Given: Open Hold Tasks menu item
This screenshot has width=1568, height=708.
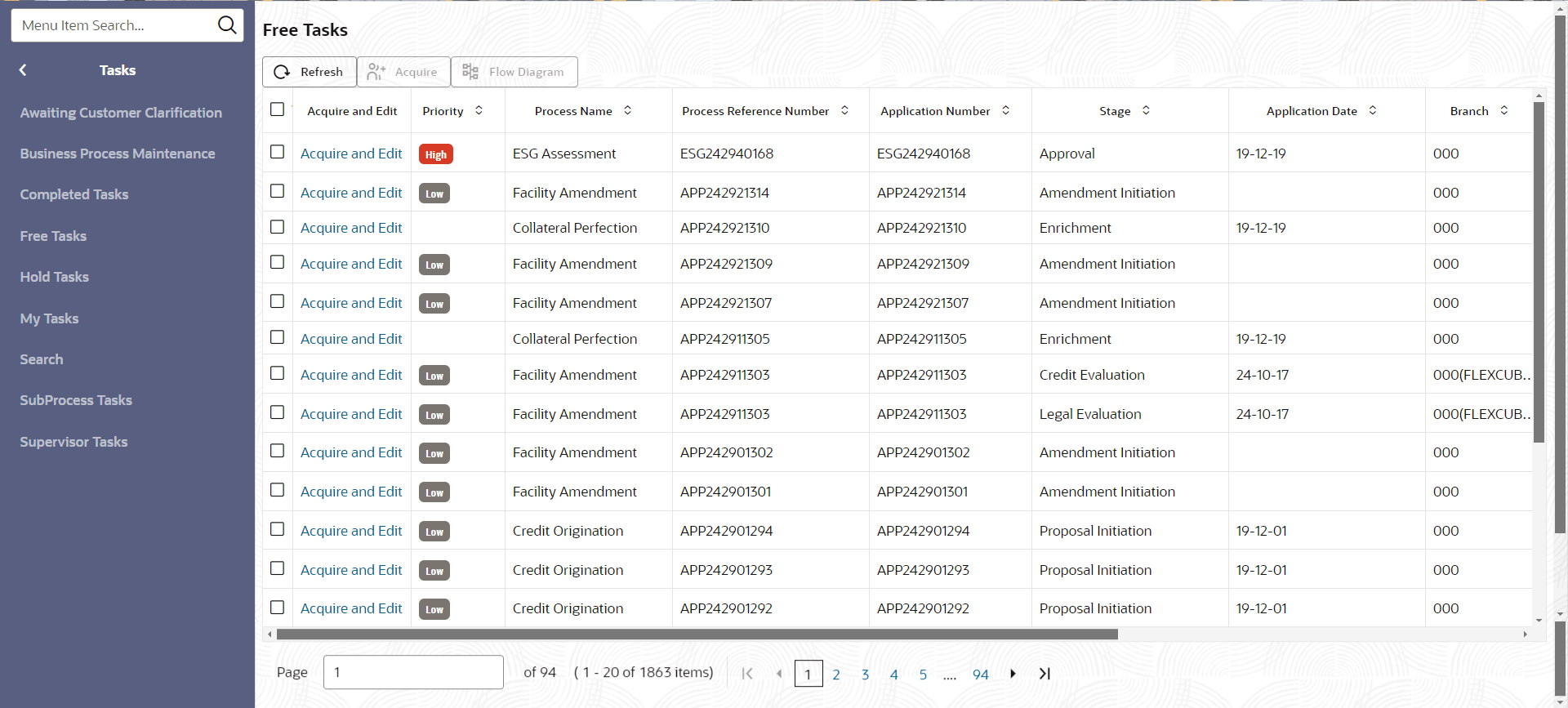Looking at the screenshot, I should point(55,277).
